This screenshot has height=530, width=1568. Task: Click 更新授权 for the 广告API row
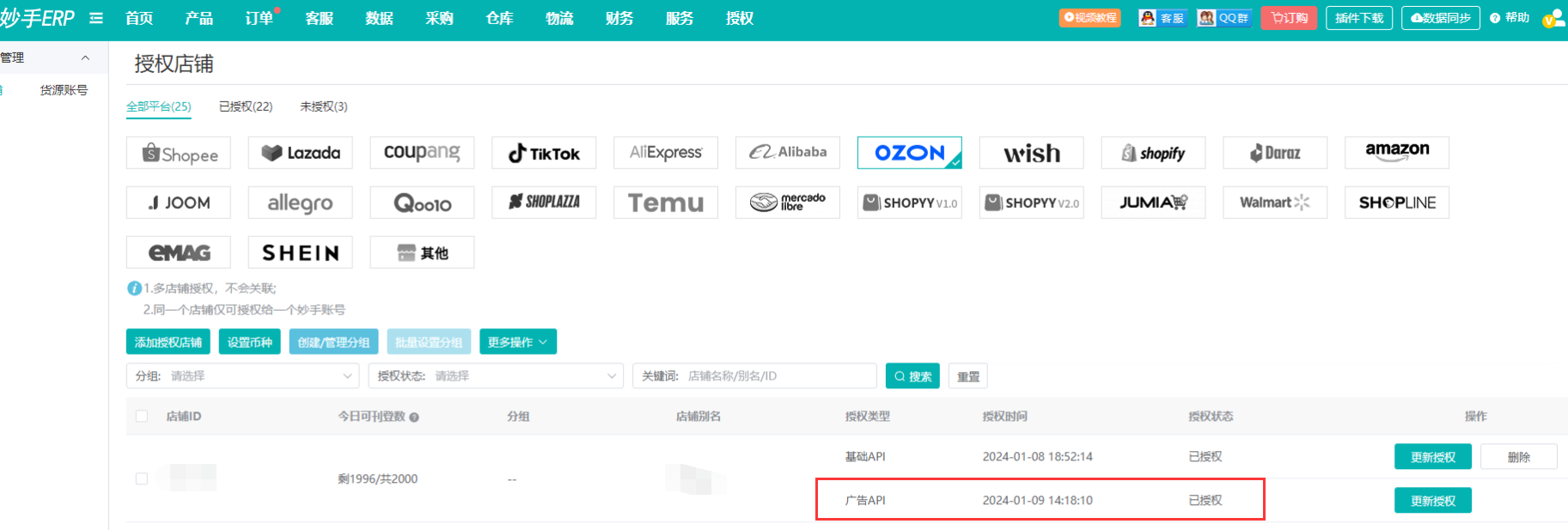tap(1432, 501)
